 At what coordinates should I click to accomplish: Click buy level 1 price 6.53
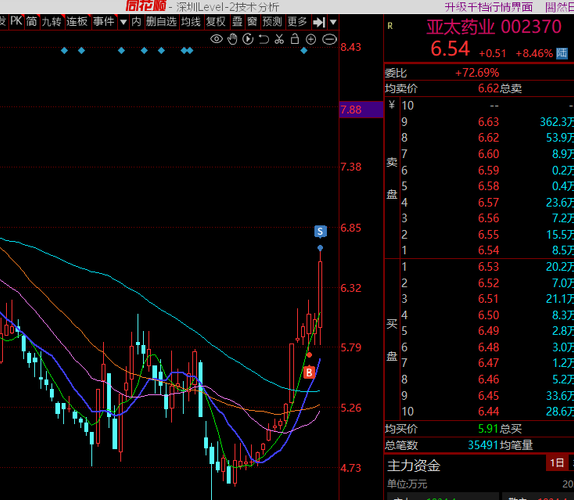click(x=489, y=267)
